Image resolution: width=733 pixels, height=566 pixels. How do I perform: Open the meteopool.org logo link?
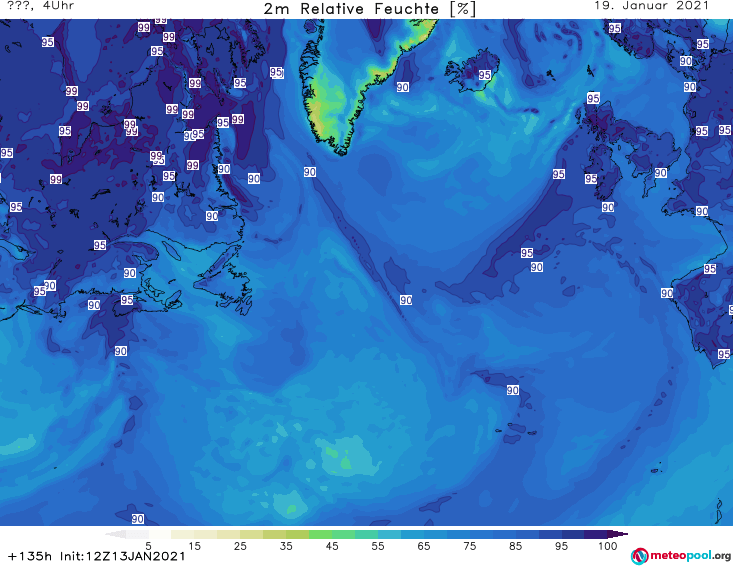pos(681,556)
